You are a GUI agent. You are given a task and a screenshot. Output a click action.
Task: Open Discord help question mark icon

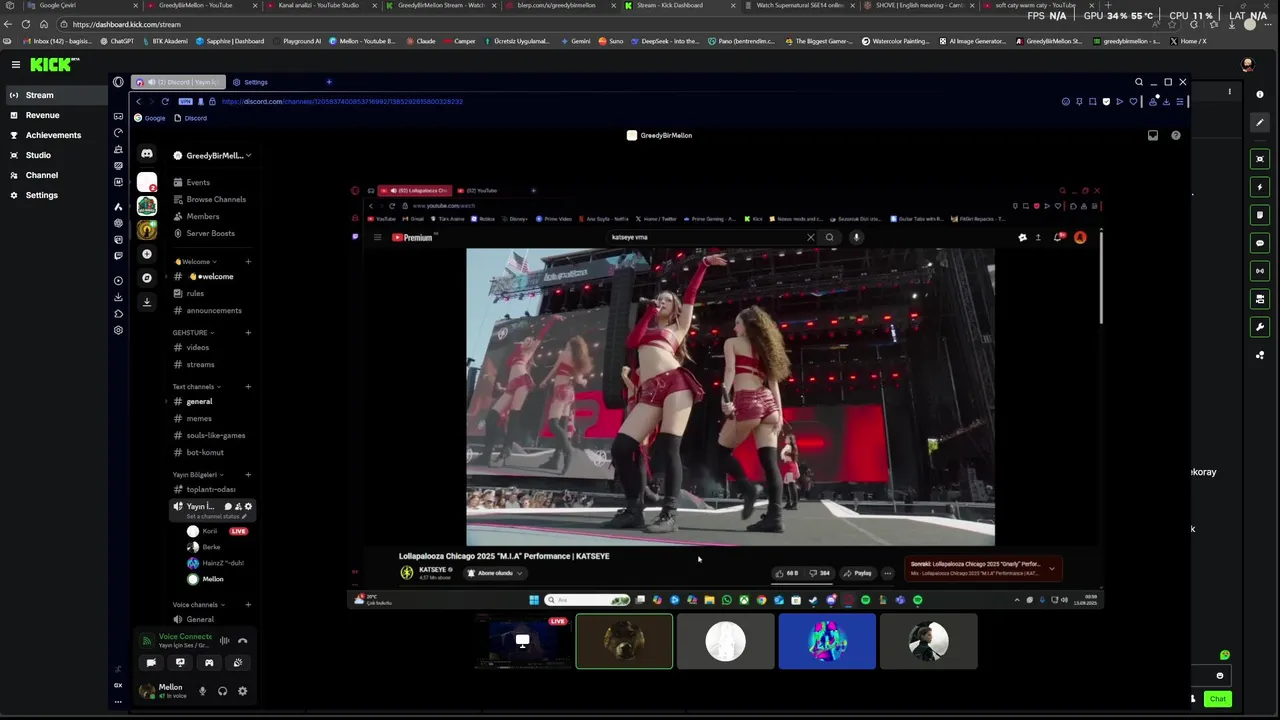point(1176,135)
